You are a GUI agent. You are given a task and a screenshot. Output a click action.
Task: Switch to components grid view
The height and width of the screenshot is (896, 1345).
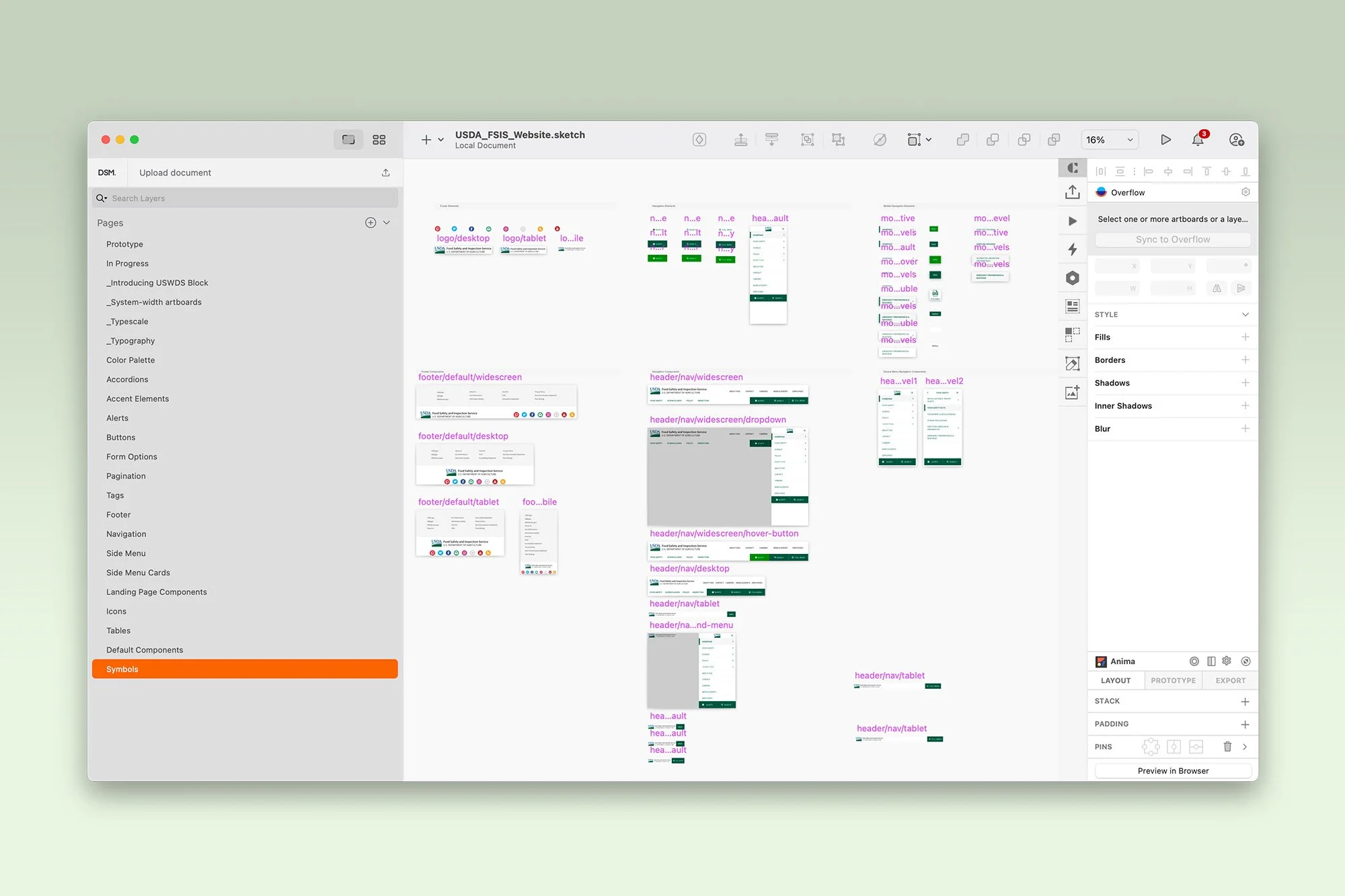(x=379, y=140)
